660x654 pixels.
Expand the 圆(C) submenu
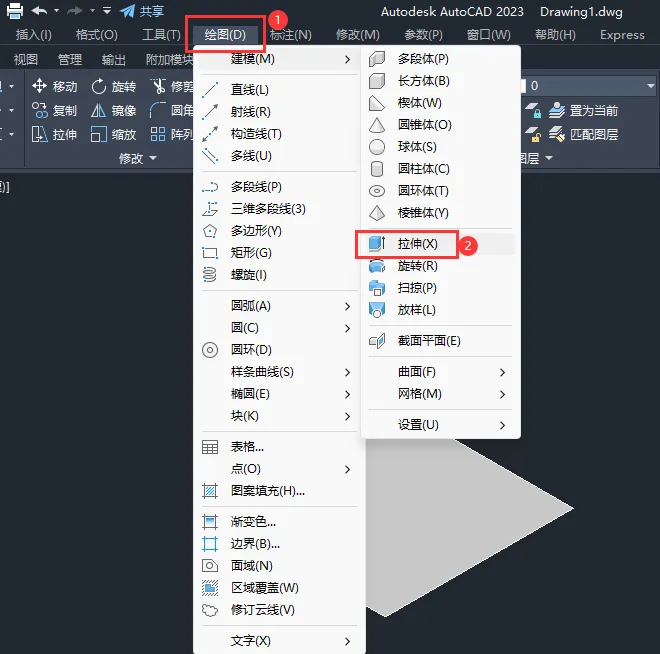279,328
